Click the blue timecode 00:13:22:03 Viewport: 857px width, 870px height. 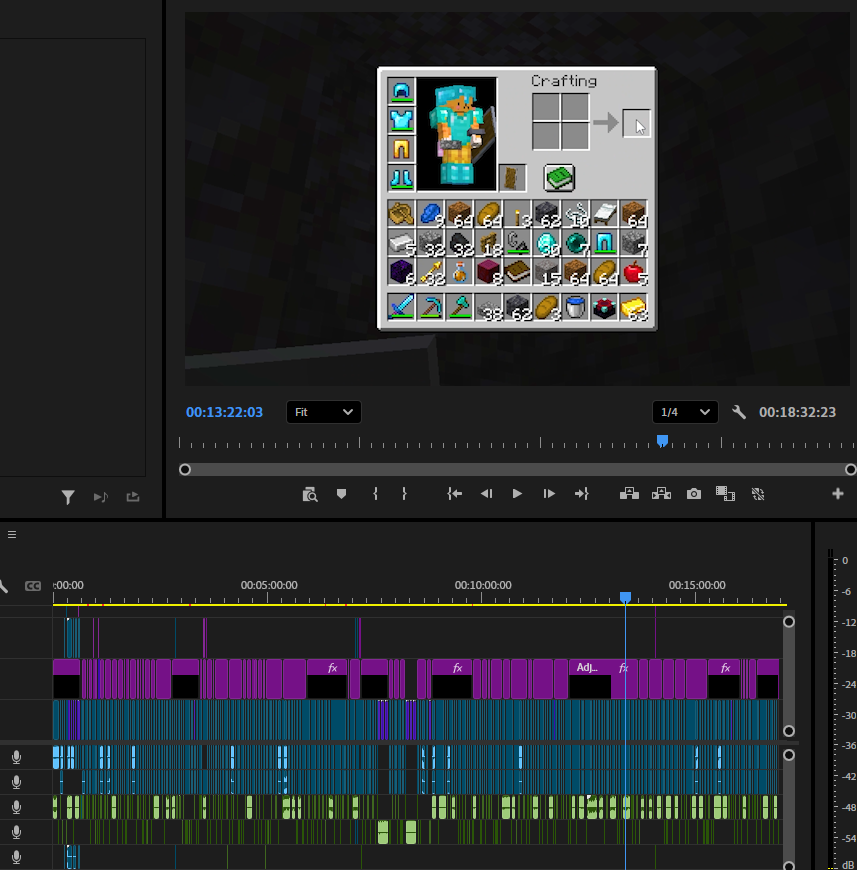224,412
